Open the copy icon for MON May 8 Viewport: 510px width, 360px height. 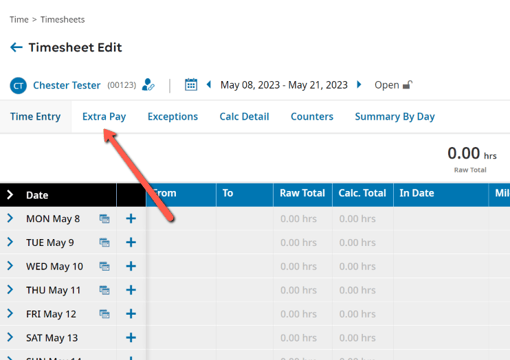[x=104, y=219]
